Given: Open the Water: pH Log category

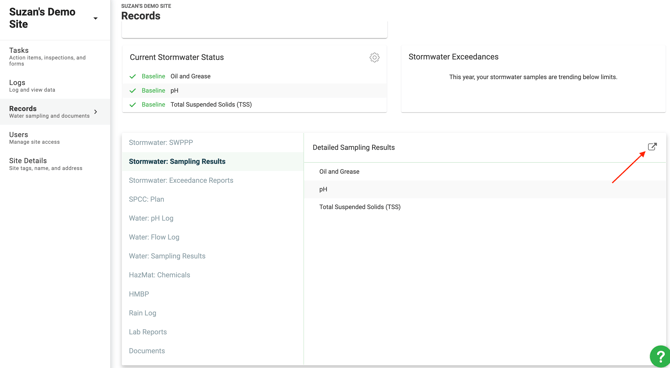Looking at the screenshot, I should (212, 218).
